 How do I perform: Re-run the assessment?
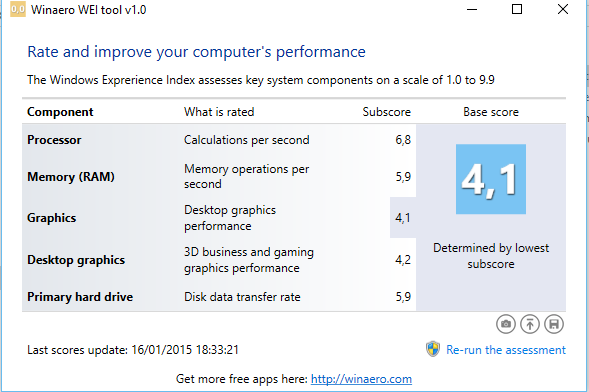[x=506, y=350]
